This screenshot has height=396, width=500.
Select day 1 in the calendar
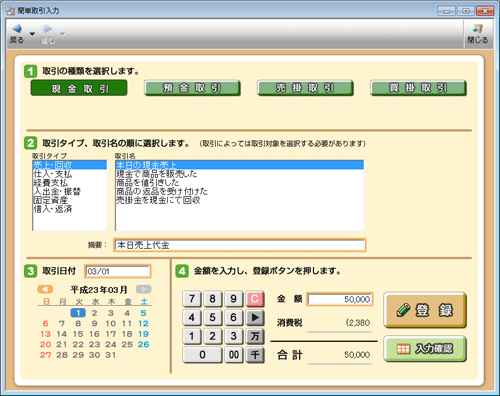(78, 313)
